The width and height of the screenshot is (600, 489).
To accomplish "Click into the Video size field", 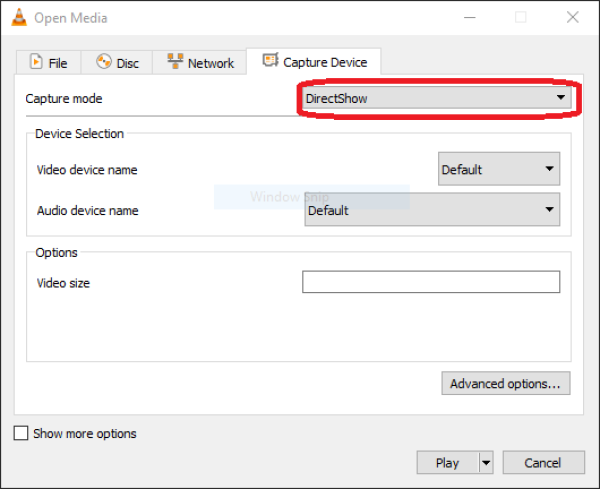I will pyautogui.click(x=430, y=283).
